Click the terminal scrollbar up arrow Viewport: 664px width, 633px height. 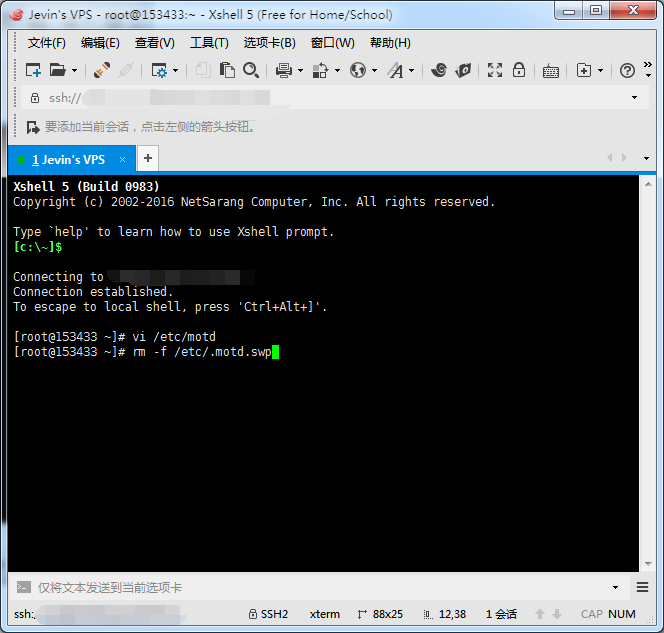[x=648, y=184]
